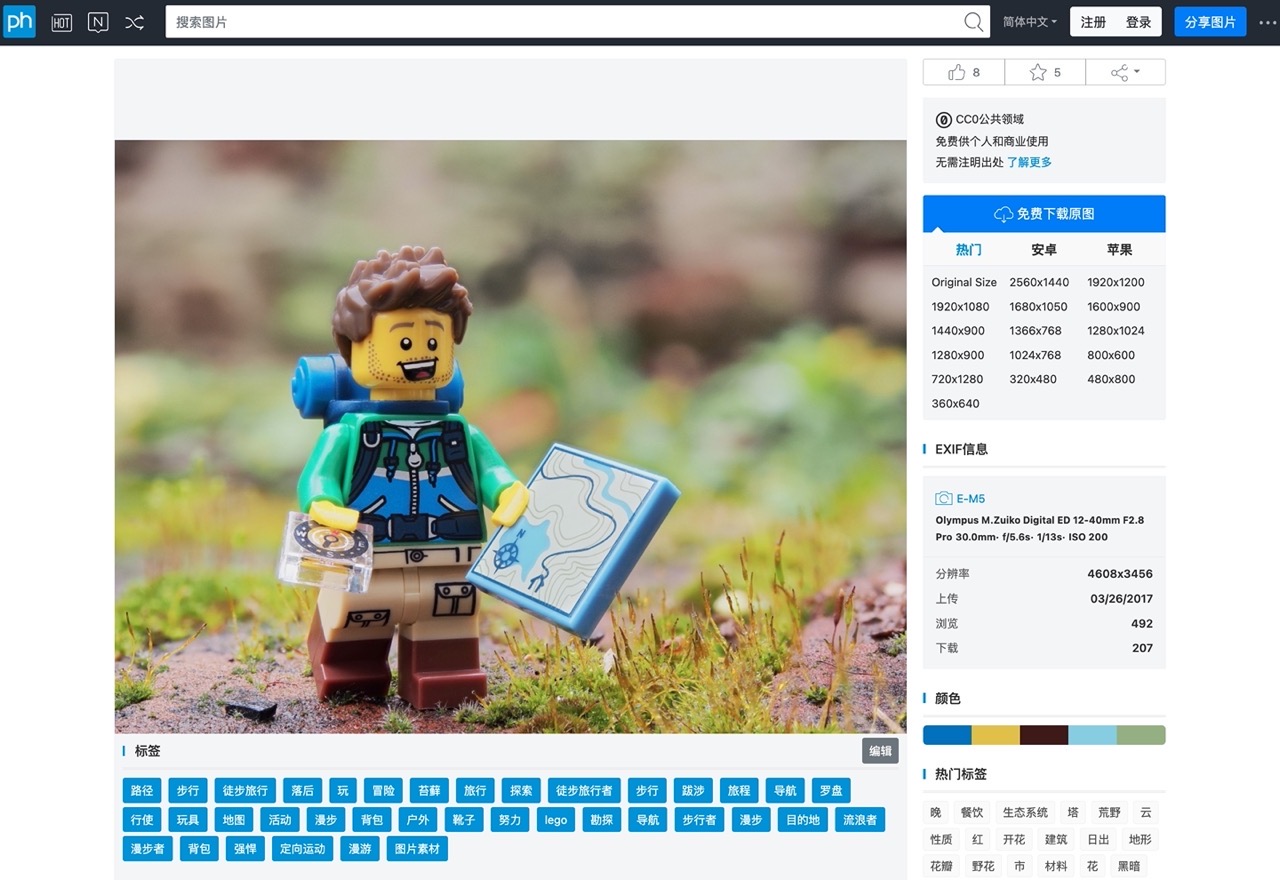Open the share icon dropdown

pyautogui.click(x=1125, y=72)
